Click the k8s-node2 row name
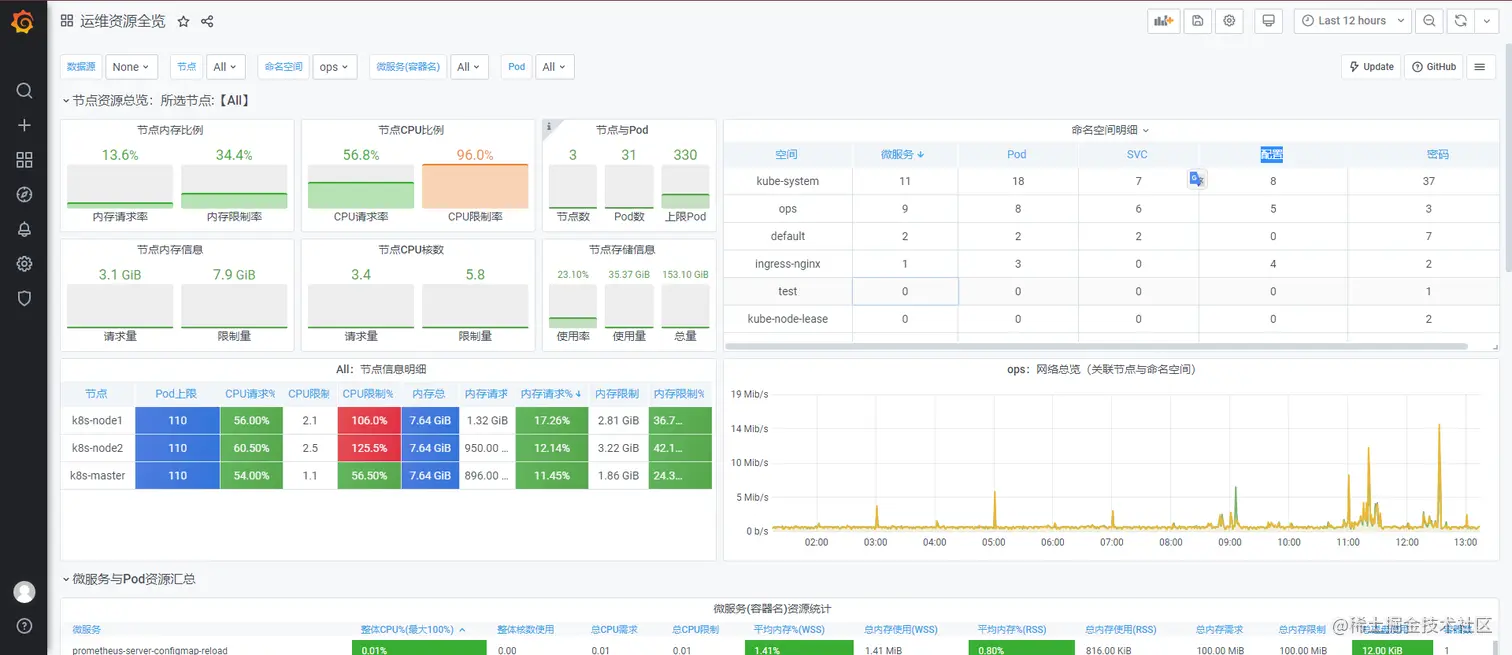 coord(97,448)
